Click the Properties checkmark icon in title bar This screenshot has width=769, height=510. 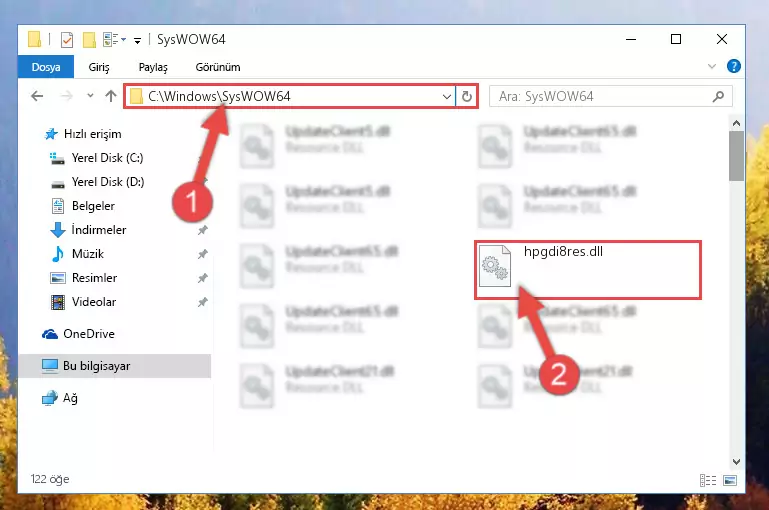[67, 40]
